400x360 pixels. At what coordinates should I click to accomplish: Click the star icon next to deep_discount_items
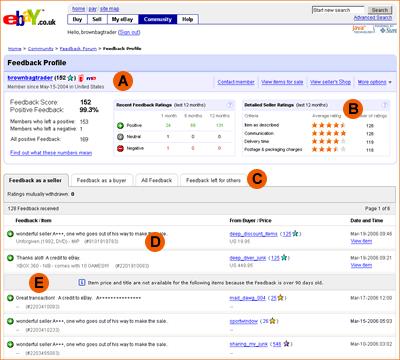295,234
